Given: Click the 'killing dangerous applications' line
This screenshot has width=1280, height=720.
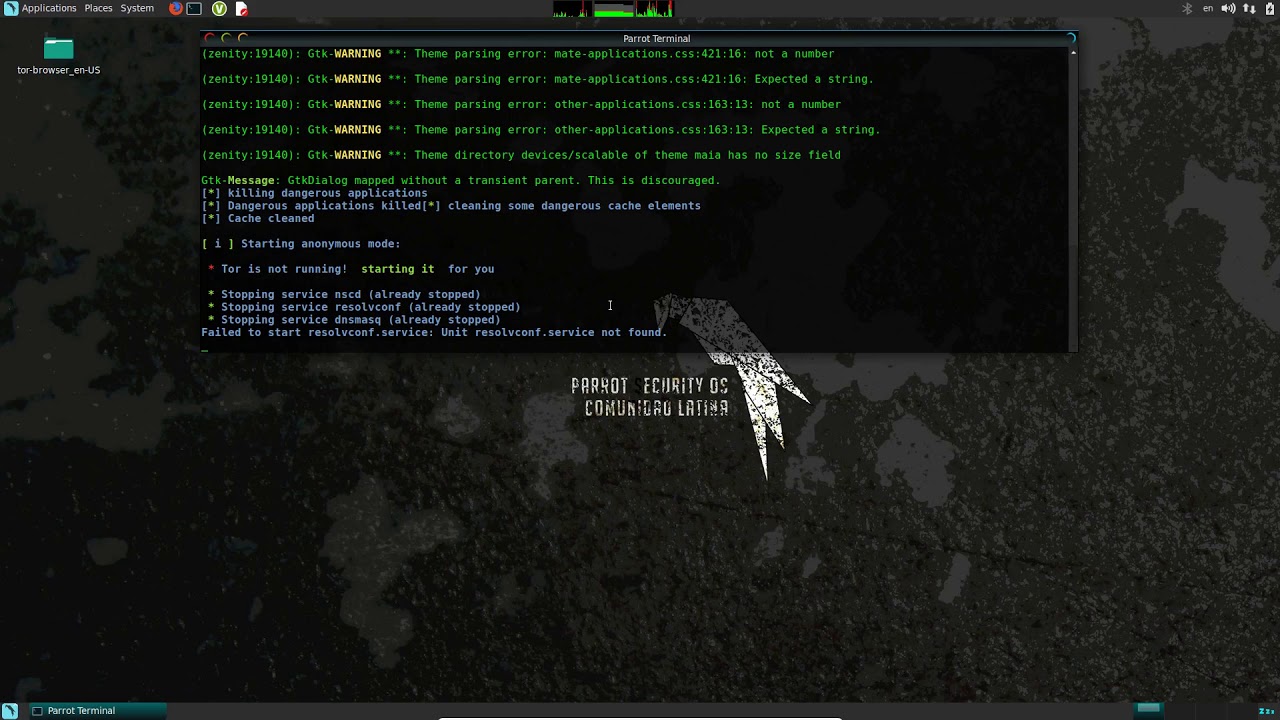Looking at the screenshot, I should pyautogui.click(x=314, y=193).
